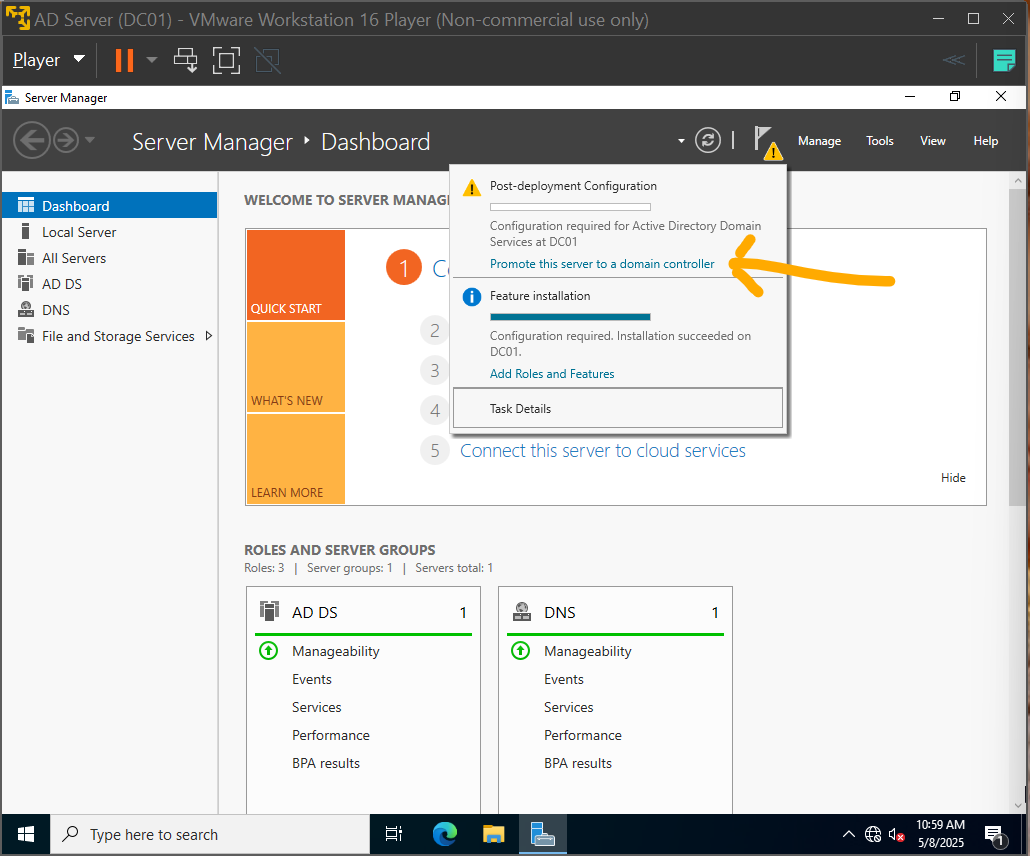
Task: Open Performance in the DNS tile
Action: 583,735
